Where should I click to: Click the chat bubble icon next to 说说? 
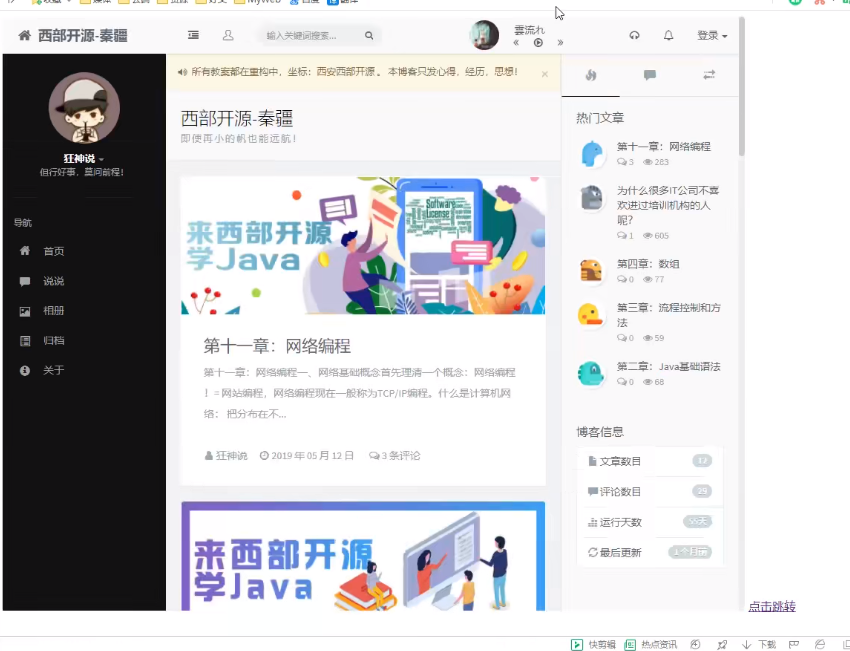point(24,281)
